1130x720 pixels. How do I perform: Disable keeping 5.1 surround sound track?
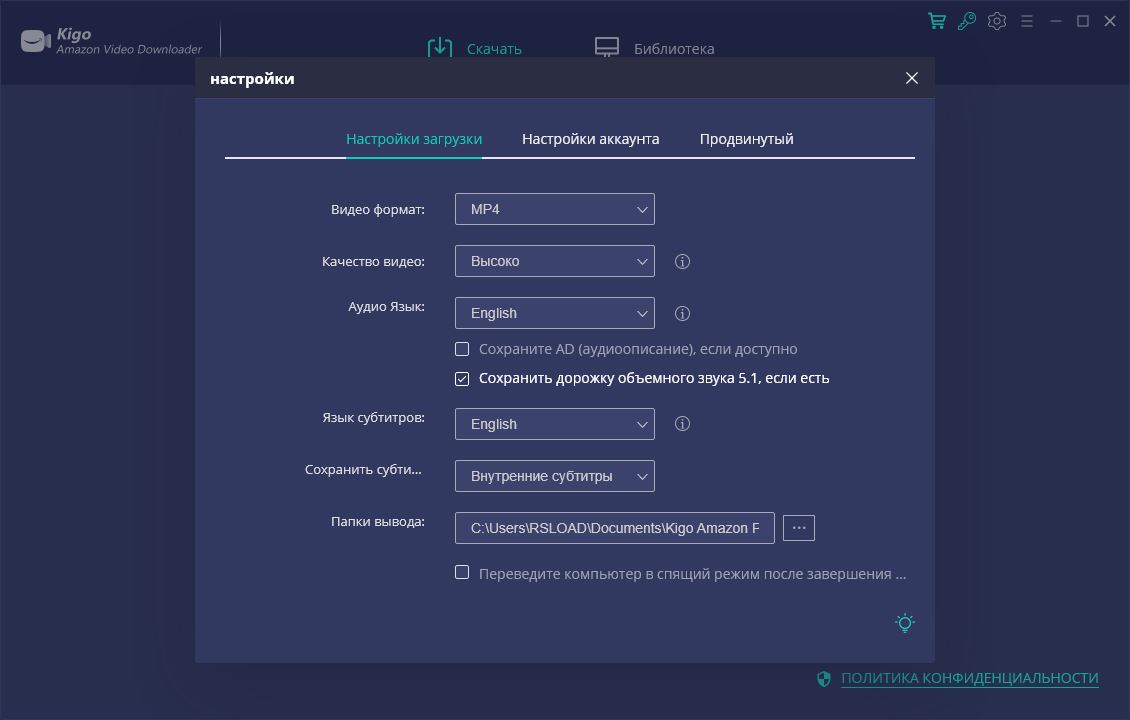[462, 378]
